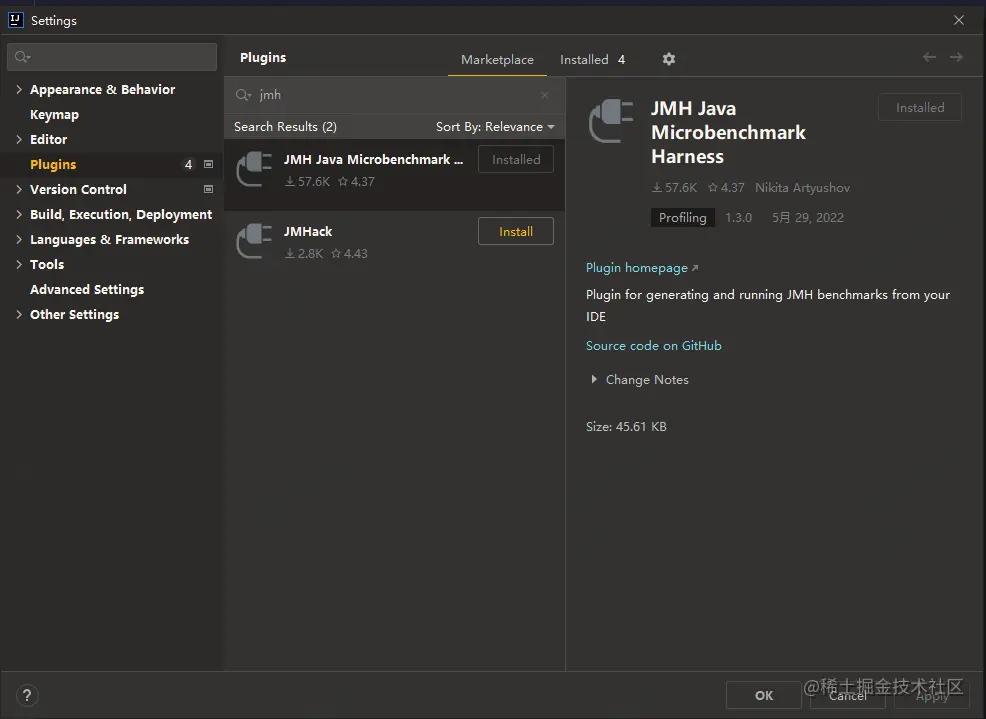The width and height of the screenshot is (986, 719).
Task: Expand the Tools section
Action: pos(19,264)
